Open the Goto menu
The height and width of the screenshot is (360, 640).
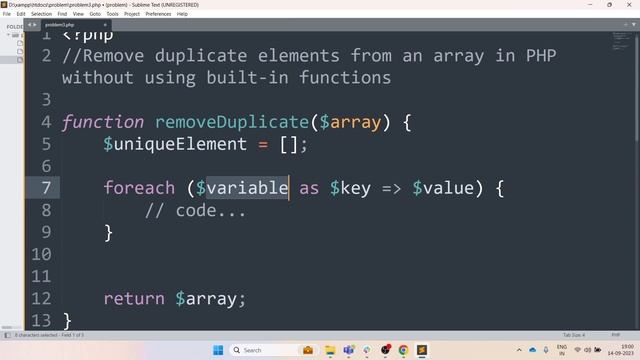(x=95, y=14)
